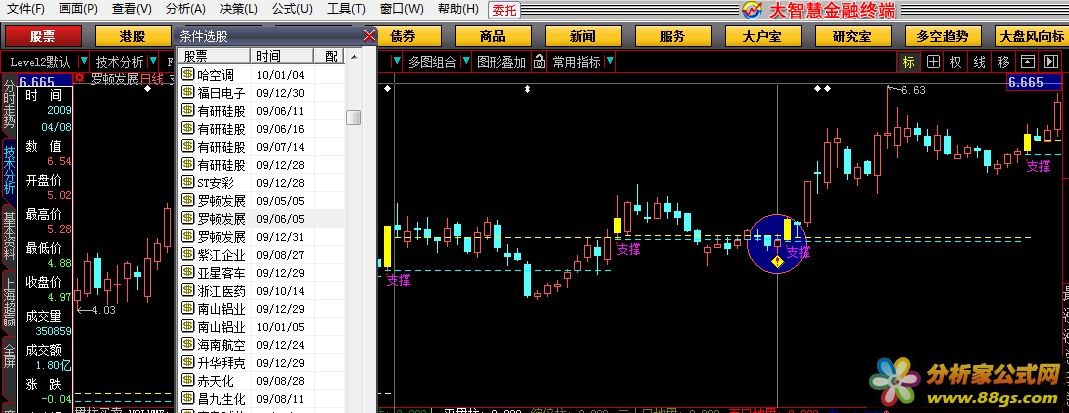This screenshot has width=1069, height=413.
Task: Click the stock icon beside 赤天化
Action: (x=187, y=380)
